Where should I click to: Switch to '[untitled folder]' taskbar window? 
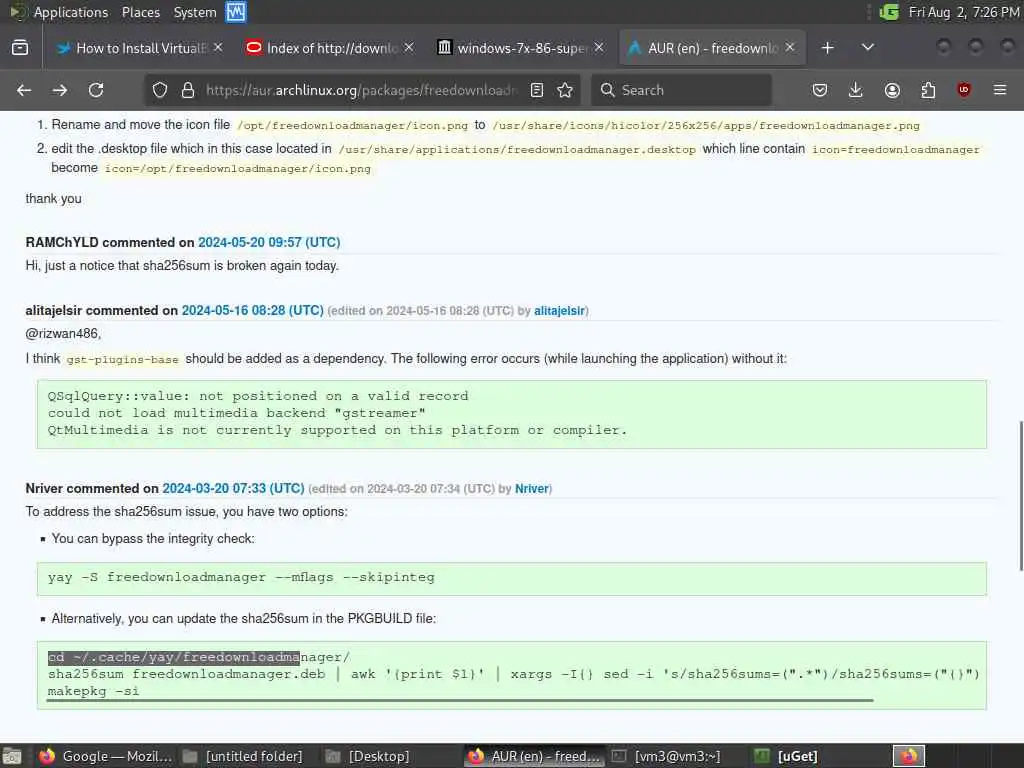coord(243,756)
